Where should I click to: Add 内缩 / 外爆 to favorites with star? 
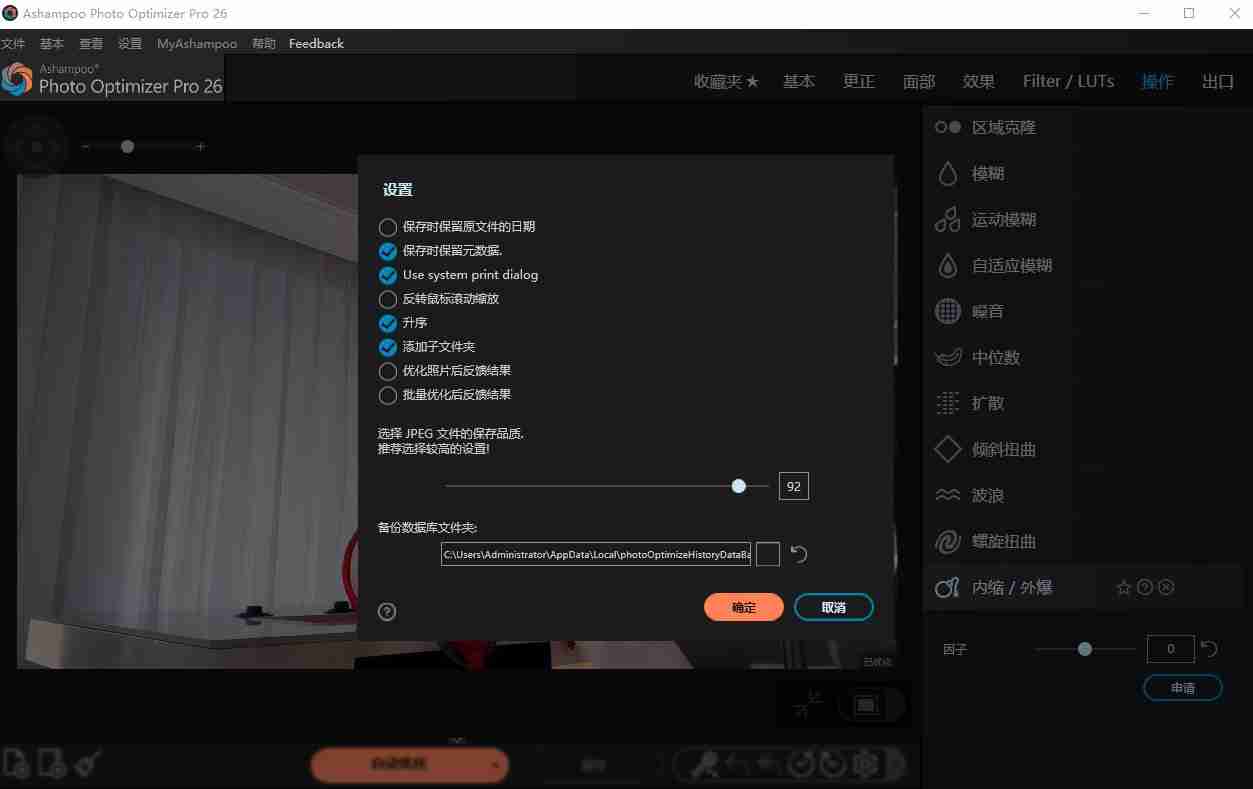click(x=1123, y=588)
